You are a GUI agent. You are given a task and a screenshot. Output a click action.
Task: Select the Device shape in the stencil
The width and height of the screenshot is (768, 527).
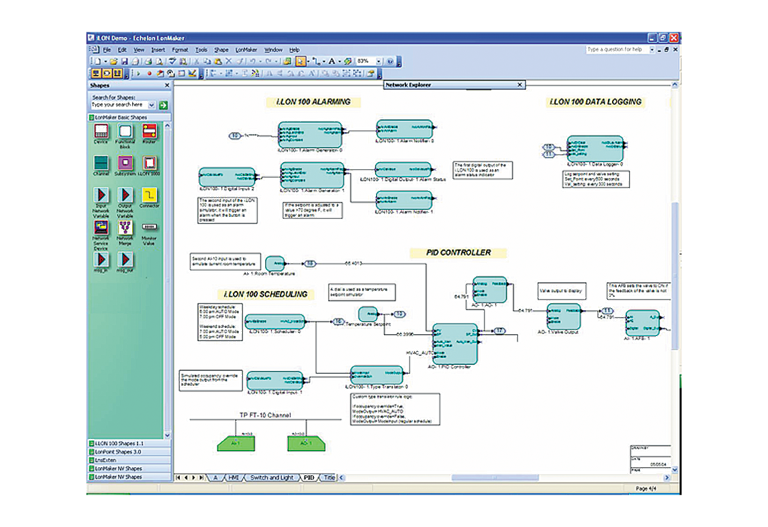tap(100, 131)
